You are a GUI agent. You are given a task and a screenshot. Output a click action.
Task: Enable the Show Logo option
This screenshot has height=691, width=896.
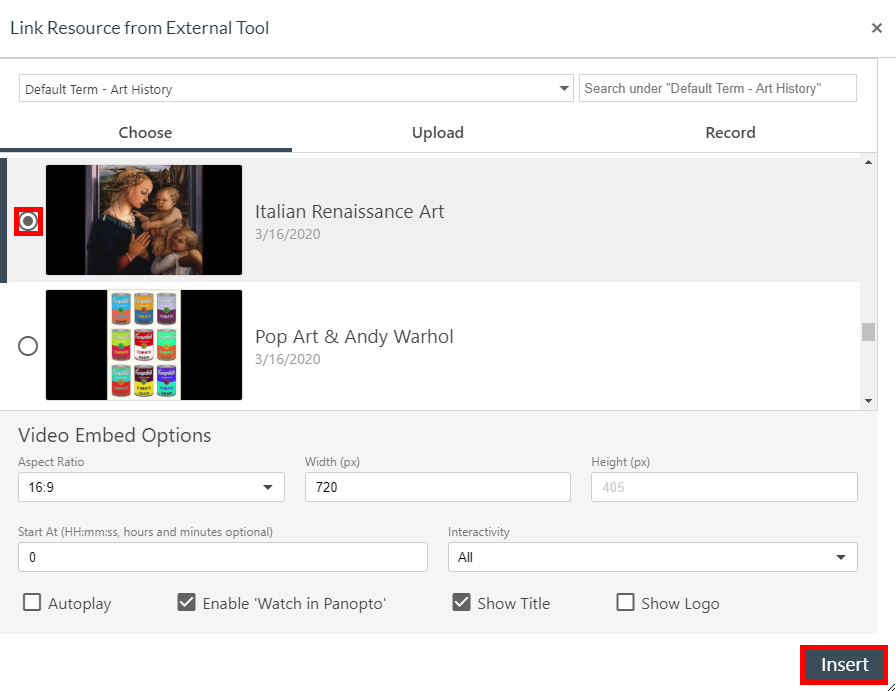pyautogui.click(x=626, y=602)
